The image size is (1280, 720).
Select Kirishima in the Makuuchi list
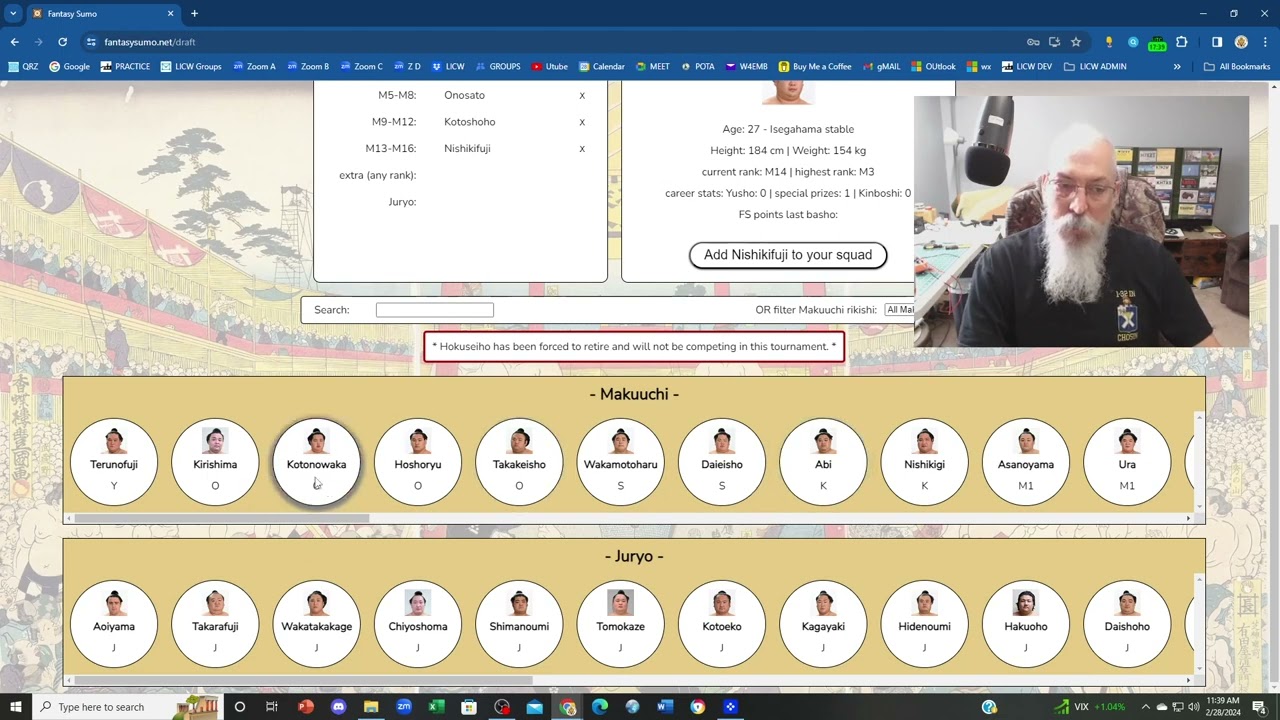tap(215, 461)
